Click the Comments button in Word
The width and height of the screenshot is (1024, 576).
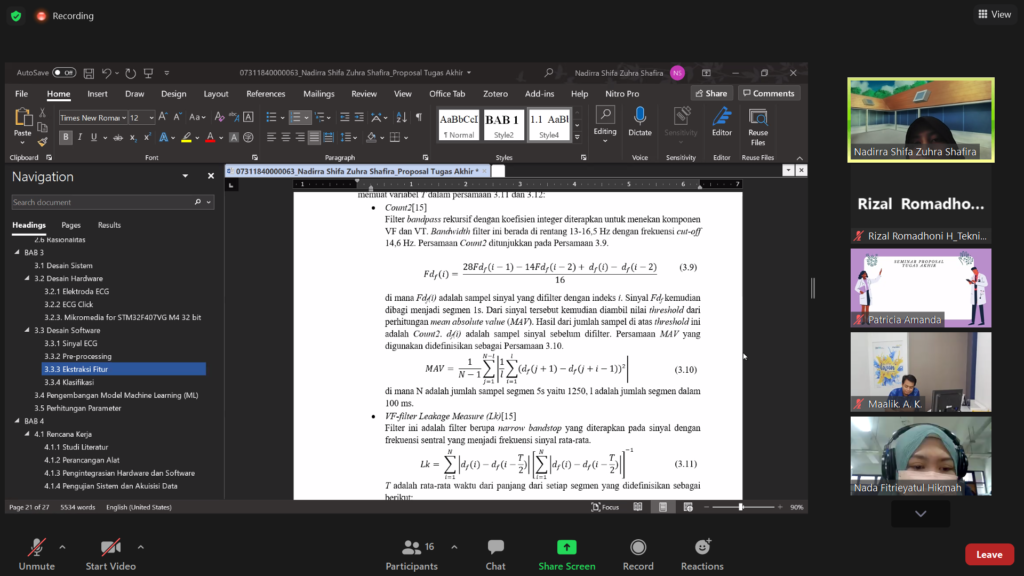click(x=768, y=94)
